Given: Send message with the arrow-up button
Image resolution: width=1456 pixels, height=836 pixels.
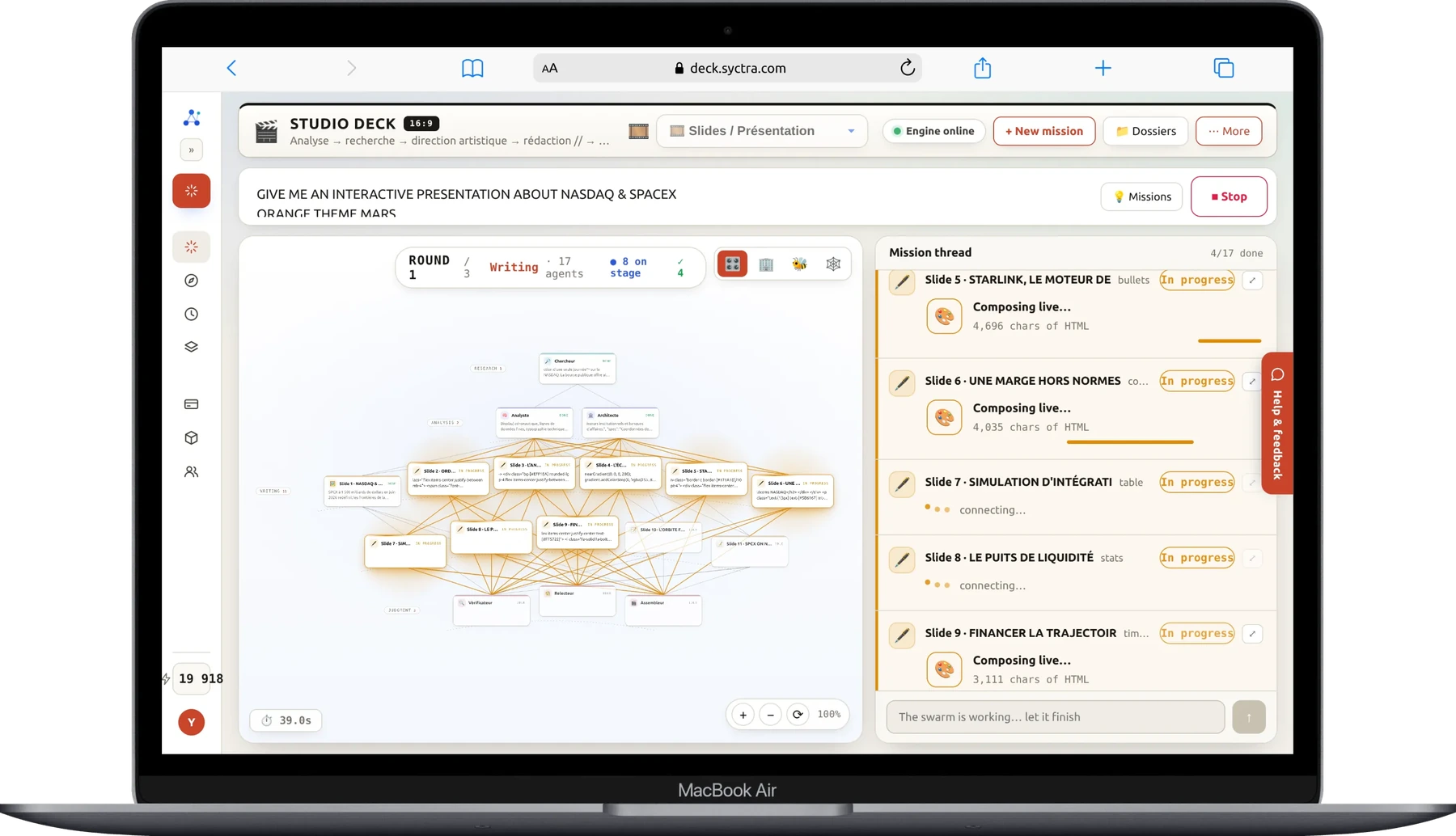Looking at the screenshot, I should 1248,717.
